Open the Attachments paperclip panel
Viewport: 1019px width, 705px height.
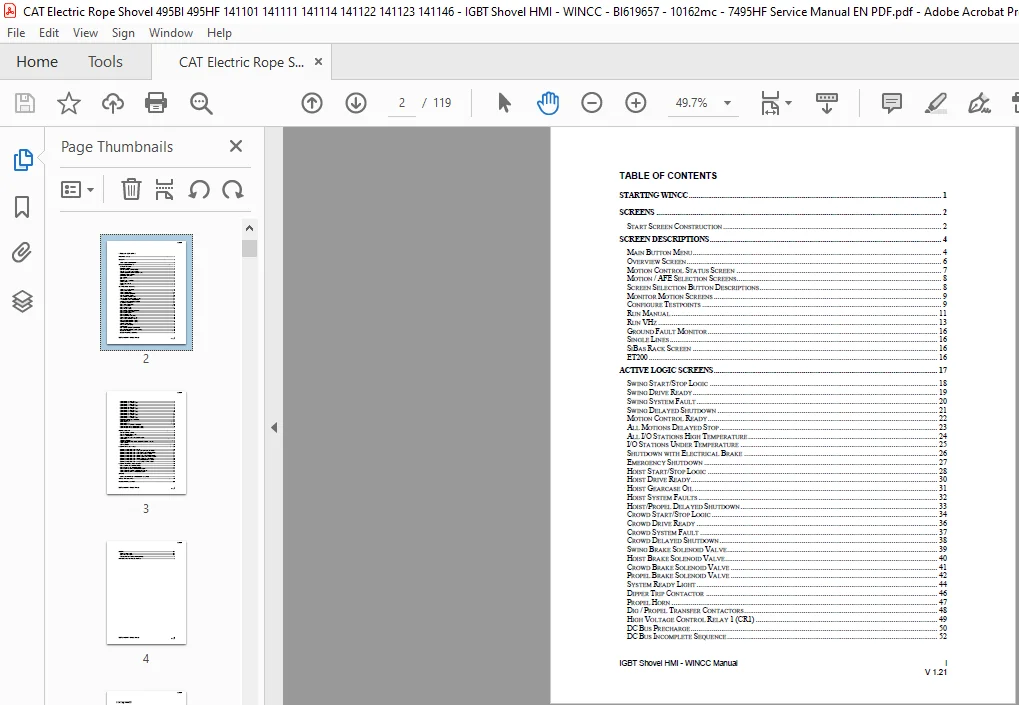click(22, 253)
